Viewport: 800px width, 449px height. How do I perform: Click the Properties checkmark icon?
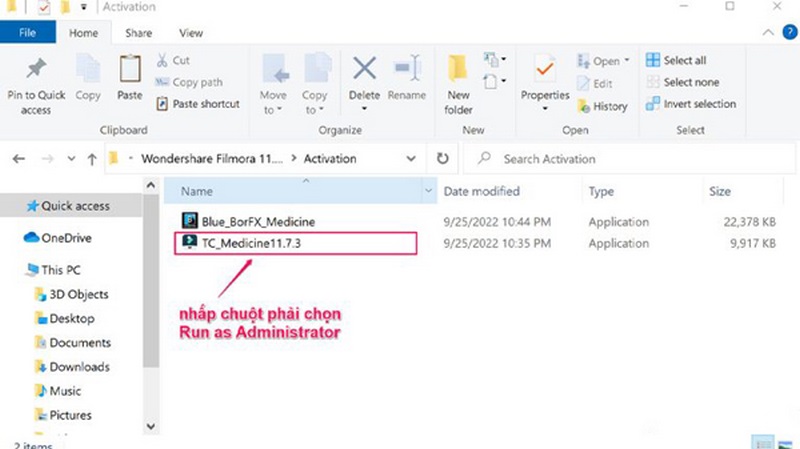pos(544,69)
